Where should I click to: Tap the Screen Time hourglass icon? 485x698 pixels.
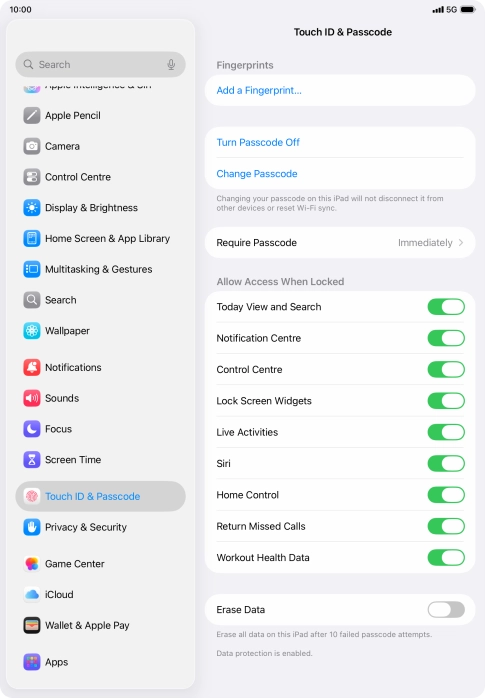[x=32, y=460]
